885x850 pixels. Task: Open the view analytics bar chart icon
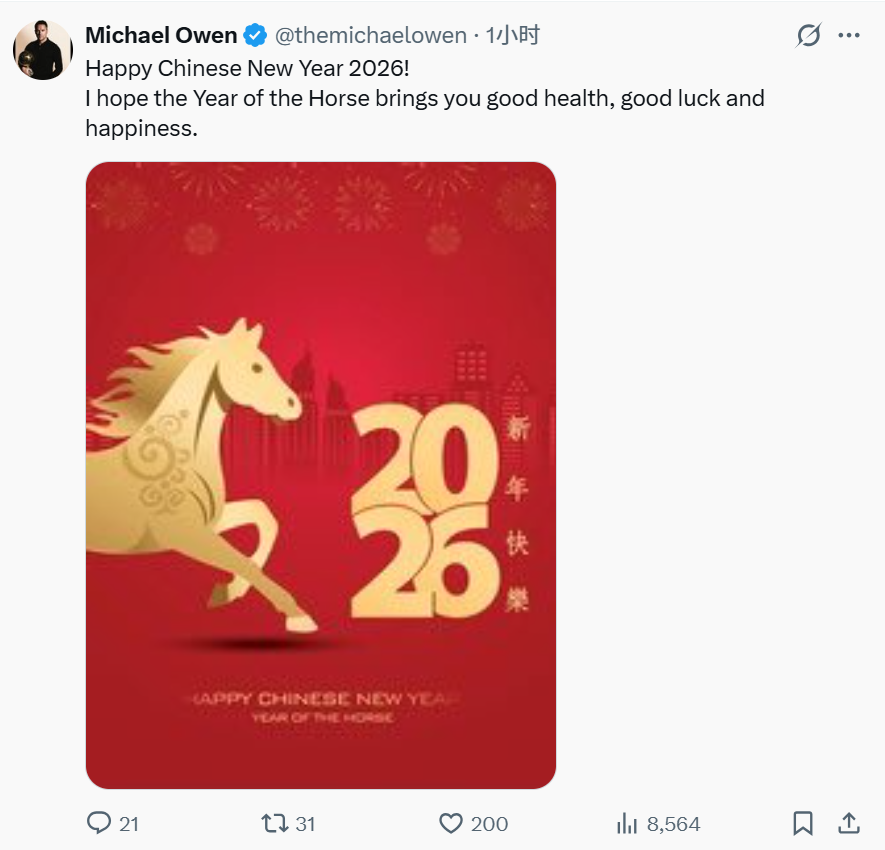pyautogui.click(x=627, y=823)
